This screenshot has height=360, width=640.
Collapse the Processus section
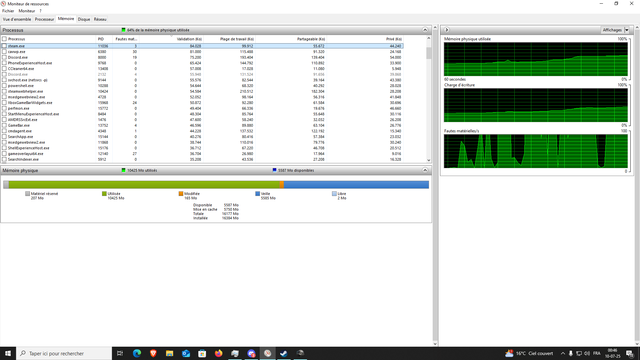point(425,30)
